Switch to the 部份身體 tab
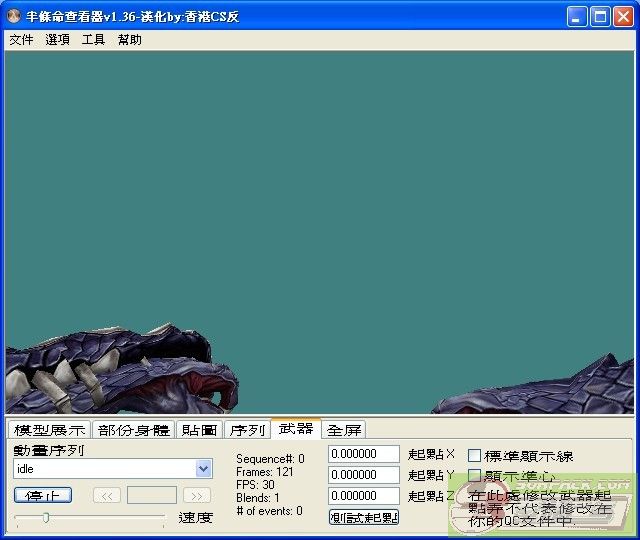Image resolution: width=640 pixels, height=540 pixels. click(x=133, y=430)
